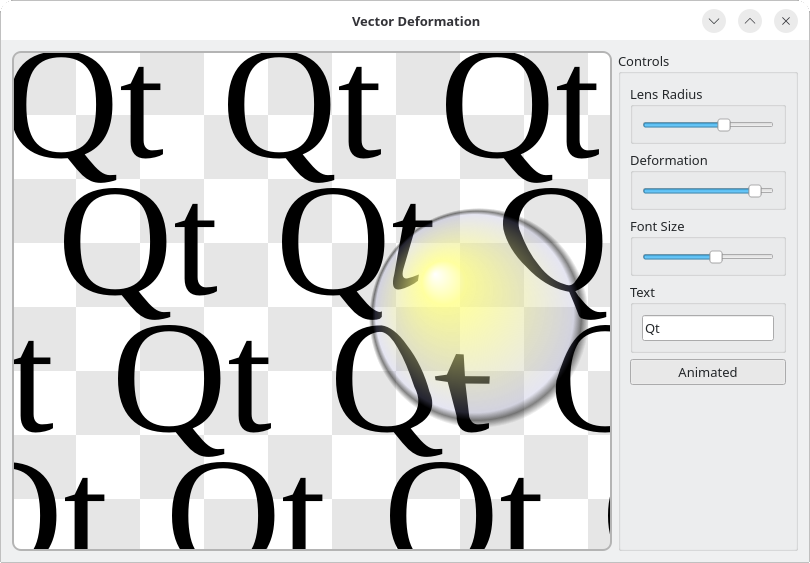Minimize window with the down chevron button
Image resolution: width=810 pixels, height=563 pixels.
pos(714,21)
